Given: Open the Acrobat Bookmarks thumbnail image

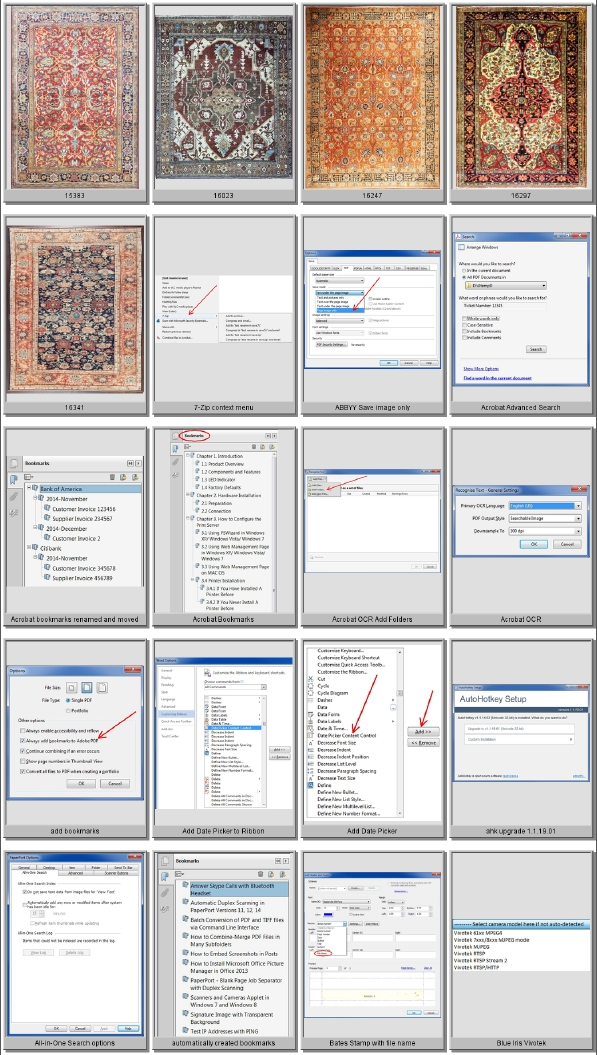Looking at the screenshot, I should coord(223,521).
